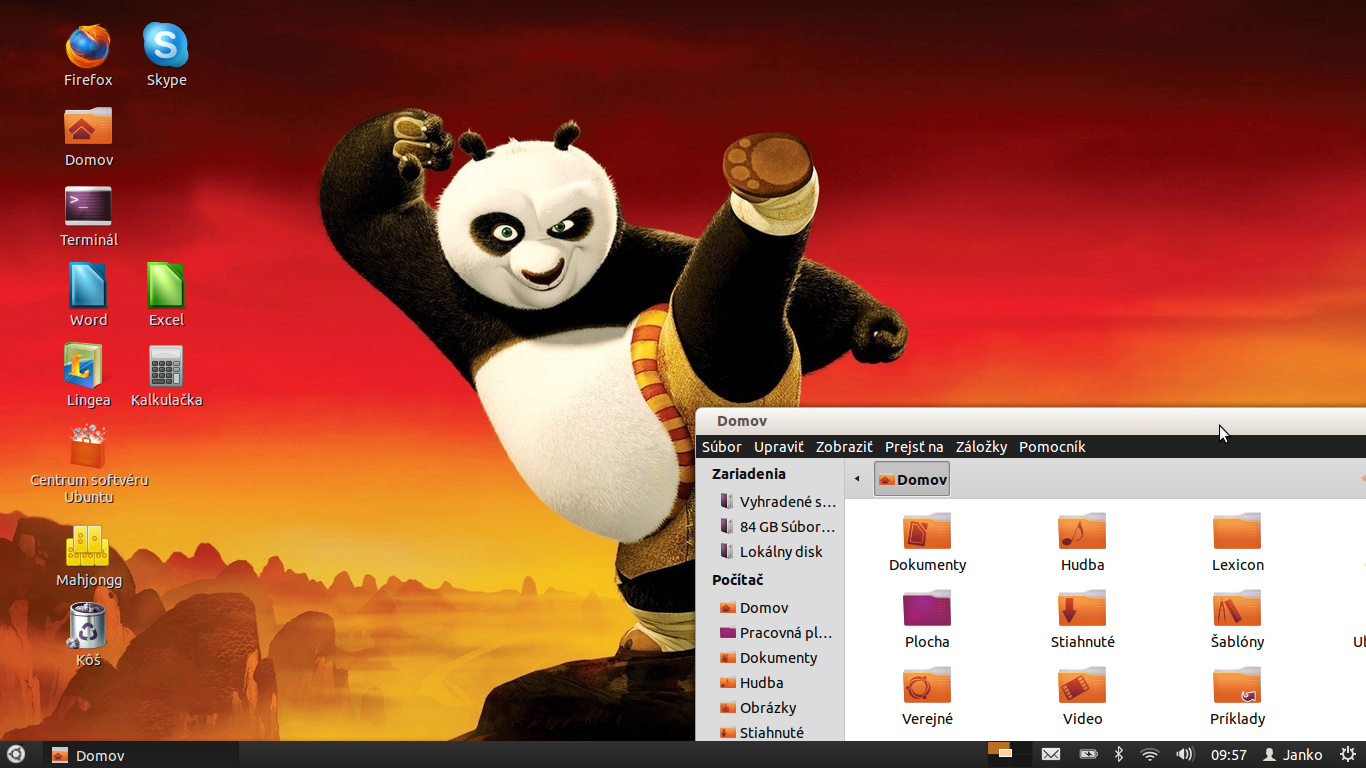Click the path bar left arrow

pyautogui.click(x=857, y=479)
